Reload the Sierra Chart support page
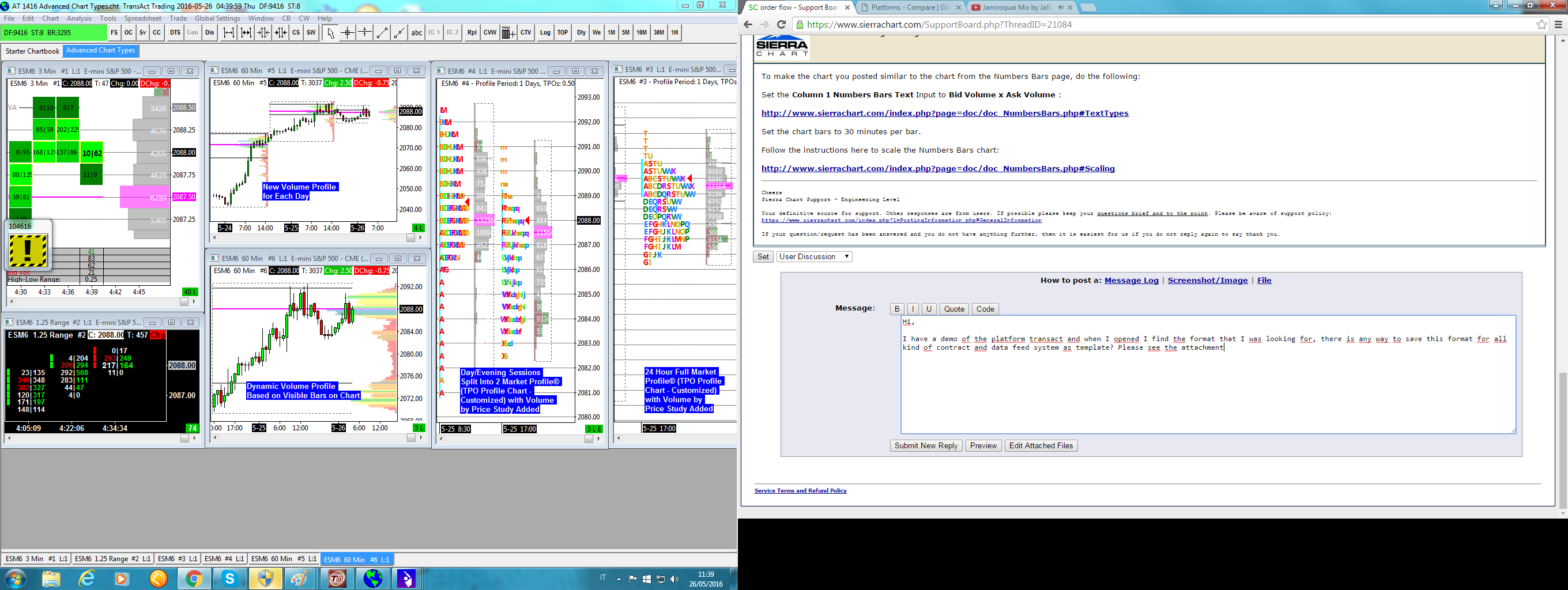This screenshot has height=590, width=1568. [782, 25]
